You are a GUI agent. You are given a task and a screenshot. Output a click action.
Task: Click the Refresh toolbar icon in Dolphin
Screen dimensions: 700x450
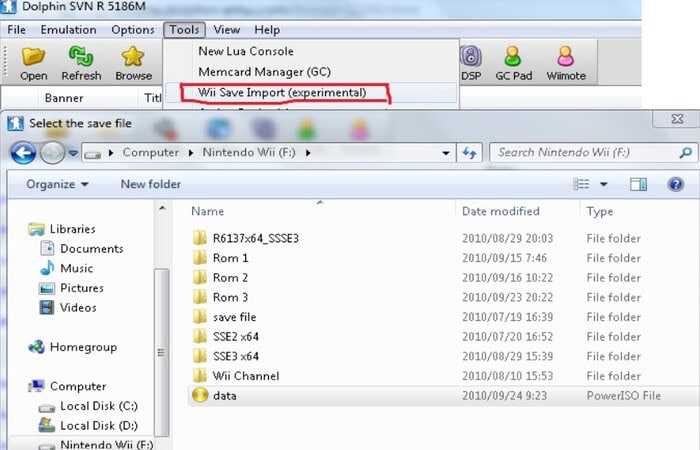click(81, 64)
